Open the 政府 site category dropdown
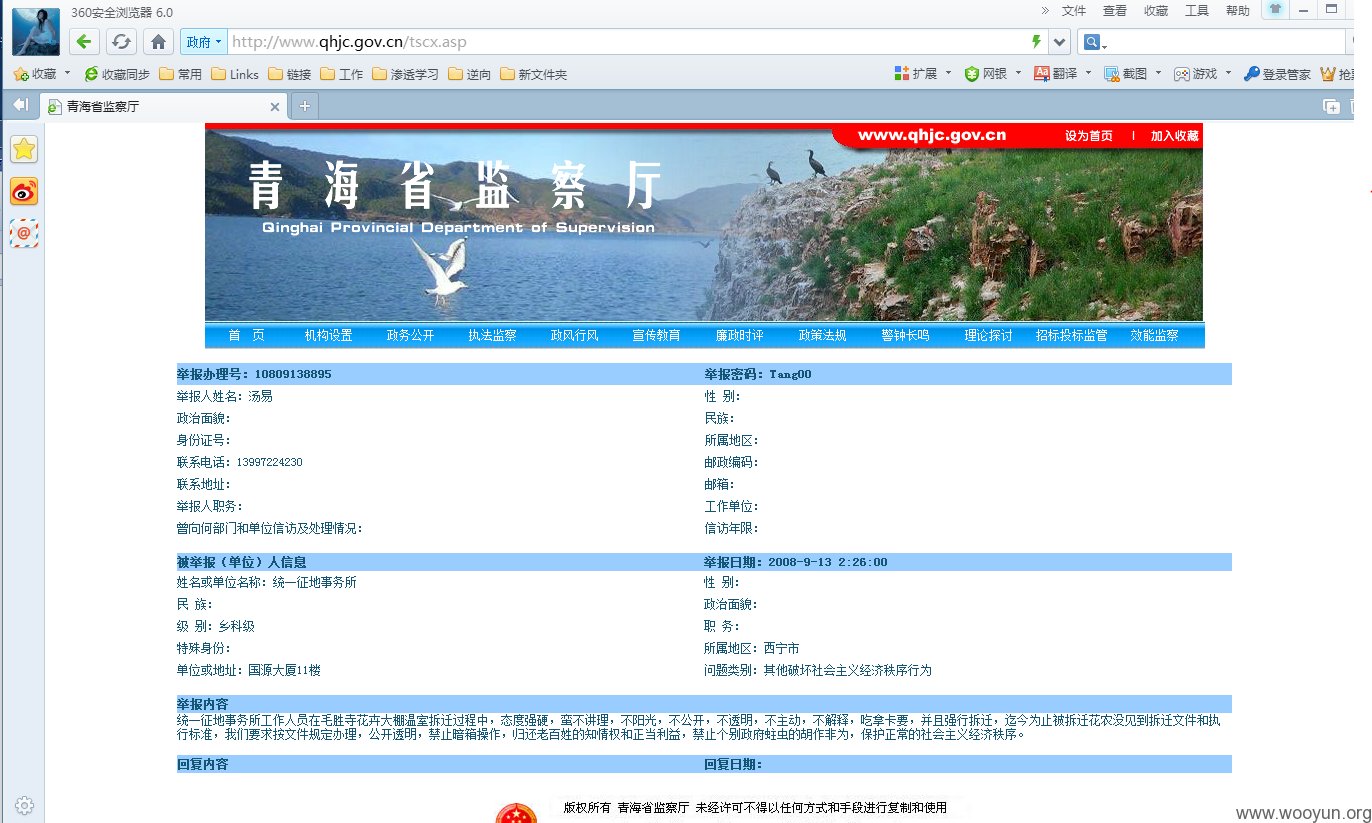The width and height of the screenshot is (1372, 823). (204, 42)
